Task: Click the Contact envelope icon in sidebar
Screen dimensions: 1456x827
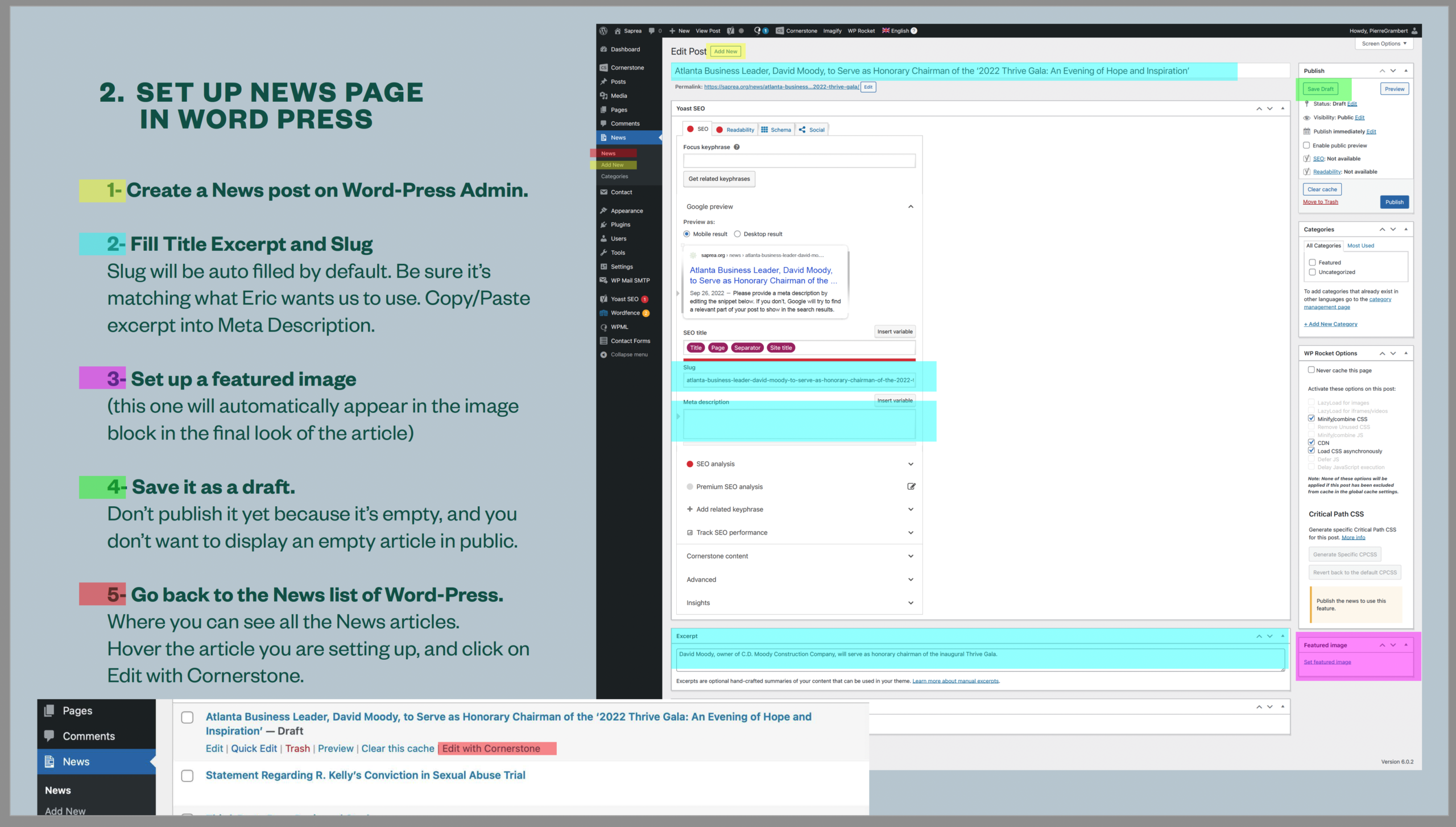Action: (603, 192)
